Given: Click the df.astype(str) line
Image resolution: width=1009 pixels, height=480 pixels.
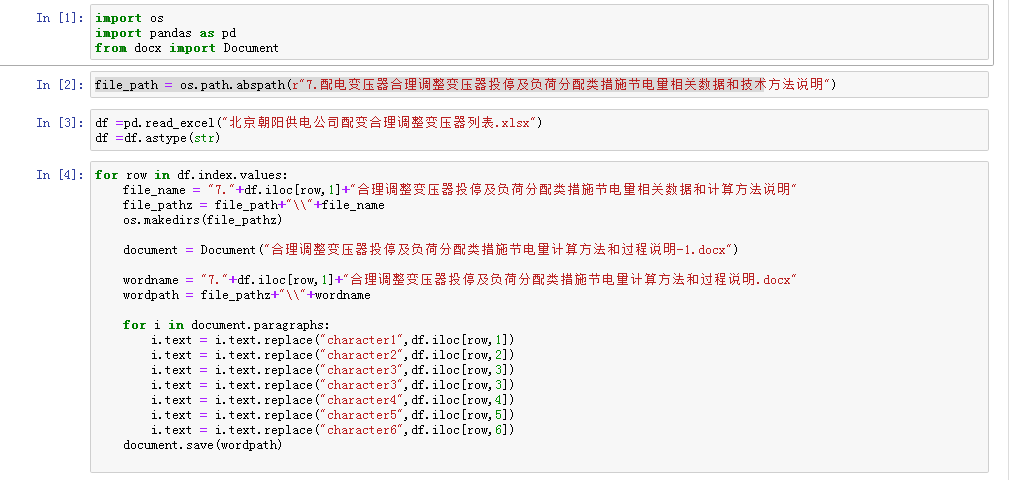Looking at the screenshot, I should [x=158, y=138].
